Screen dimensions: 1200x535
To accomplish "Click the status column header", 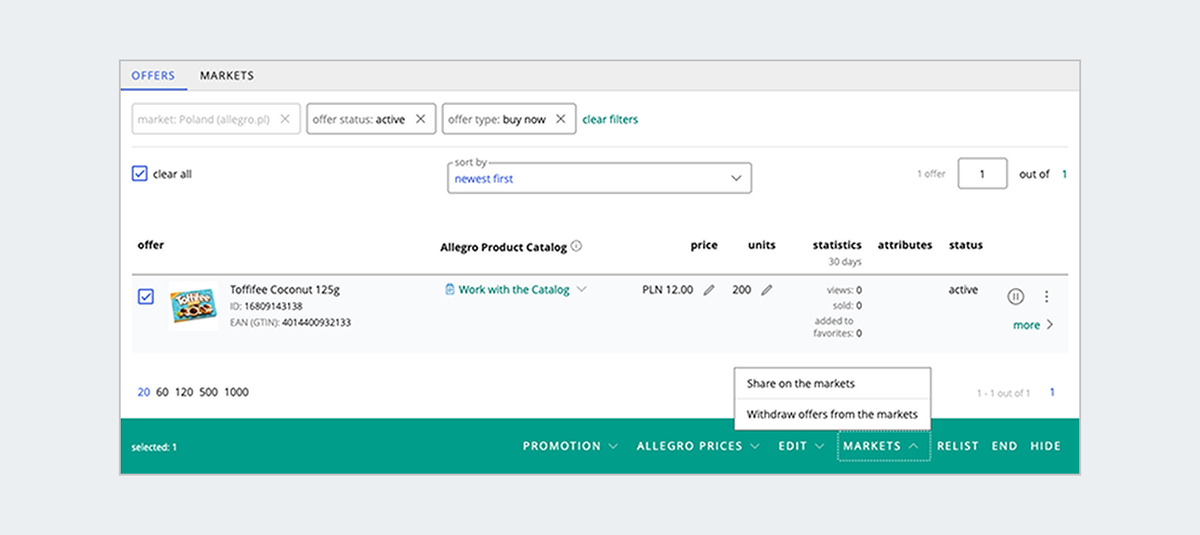I will 966,245.
